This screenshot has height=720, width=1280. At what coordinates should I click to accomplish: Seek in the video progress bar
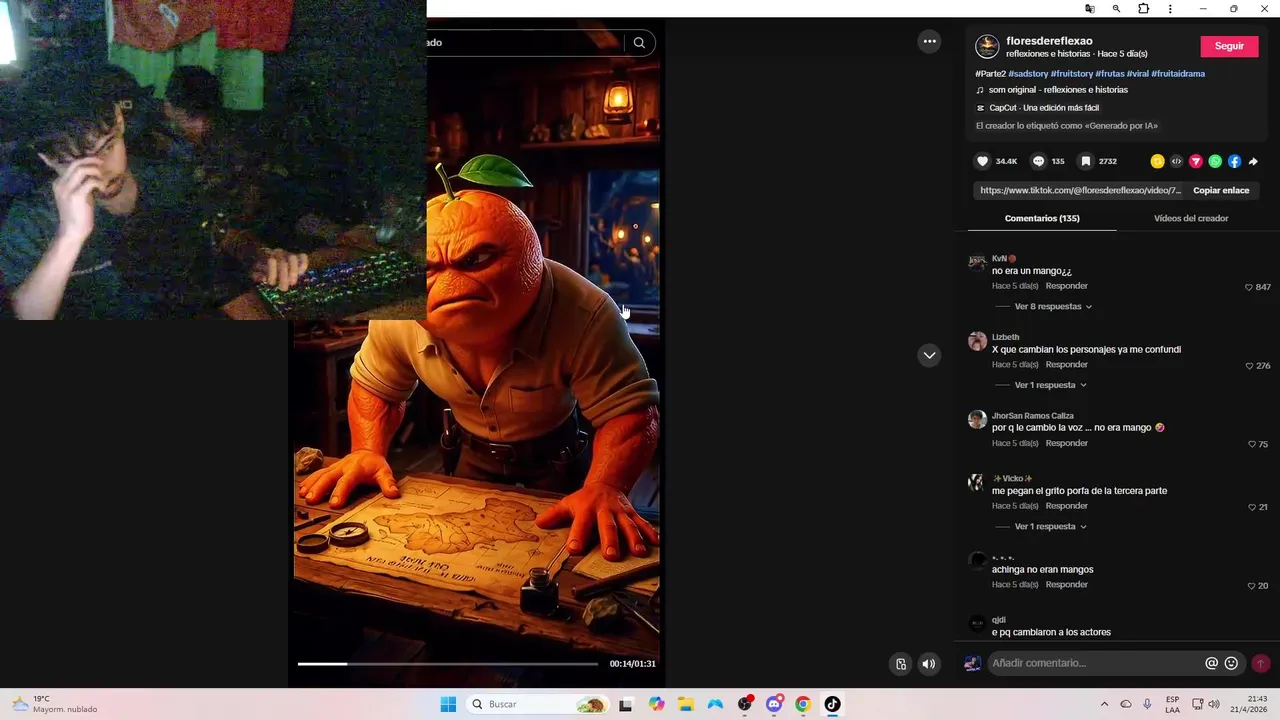coord(447,664)
